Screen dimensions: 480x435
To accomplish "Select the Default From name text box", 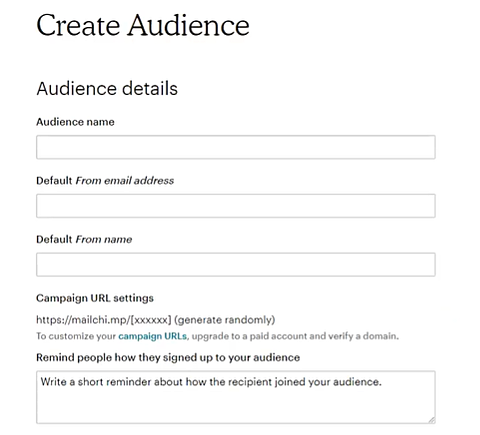I will click(236, 265).
